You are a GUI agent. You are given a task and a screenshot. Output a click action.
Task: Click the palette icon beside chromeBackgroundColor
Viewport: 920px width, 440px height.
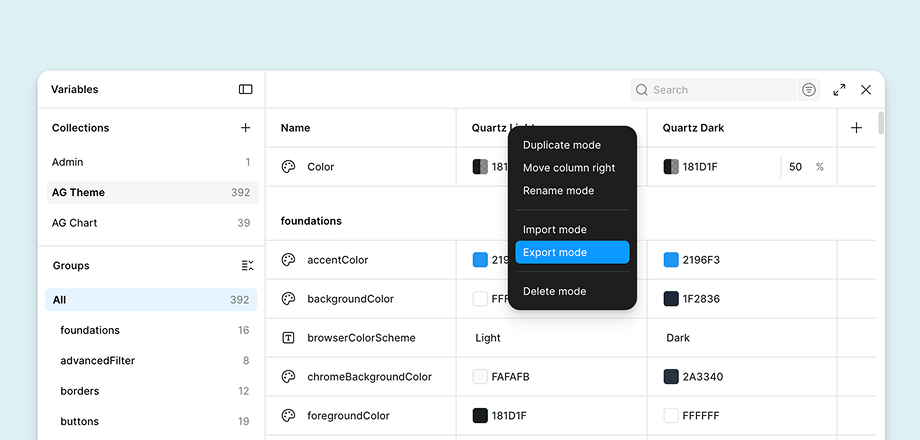(x=288, y=377)
